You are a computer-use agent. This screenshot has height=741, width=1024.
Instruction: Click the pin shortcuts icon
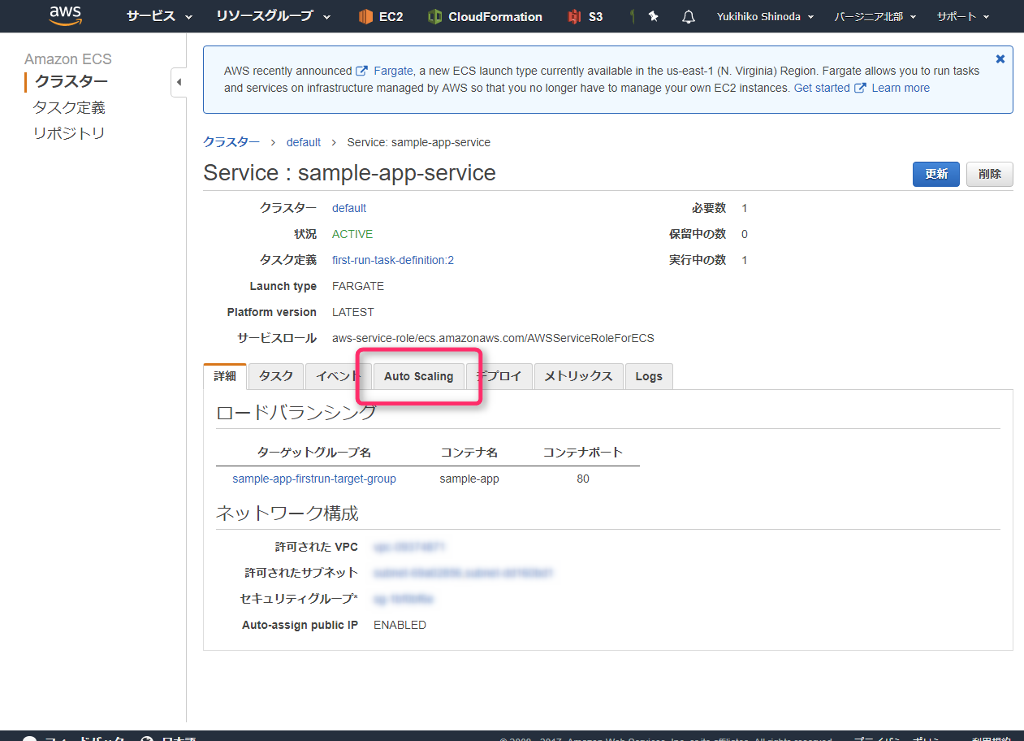click(653, 16)
